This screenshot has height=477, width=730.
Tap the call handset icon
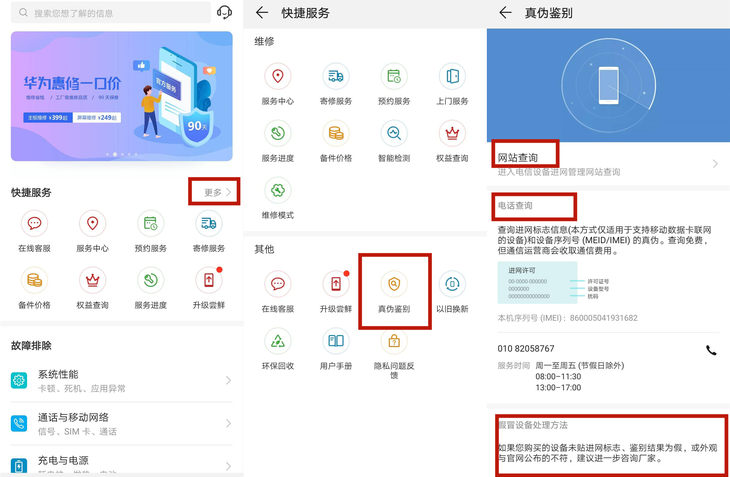[x=711, y=350]
